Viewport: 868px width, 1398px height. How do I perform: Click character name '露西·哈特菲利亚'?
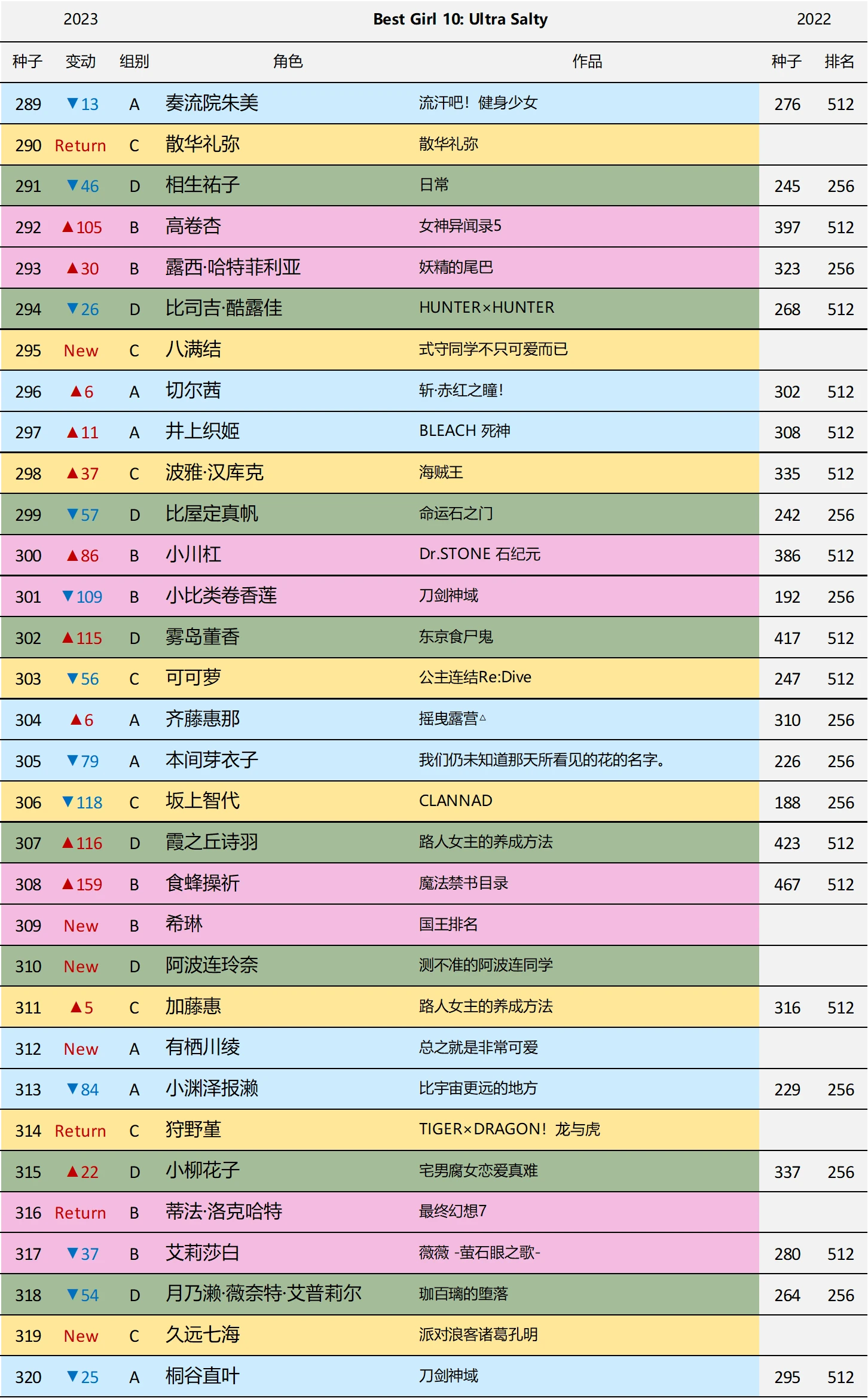click(x=233, y=267)
